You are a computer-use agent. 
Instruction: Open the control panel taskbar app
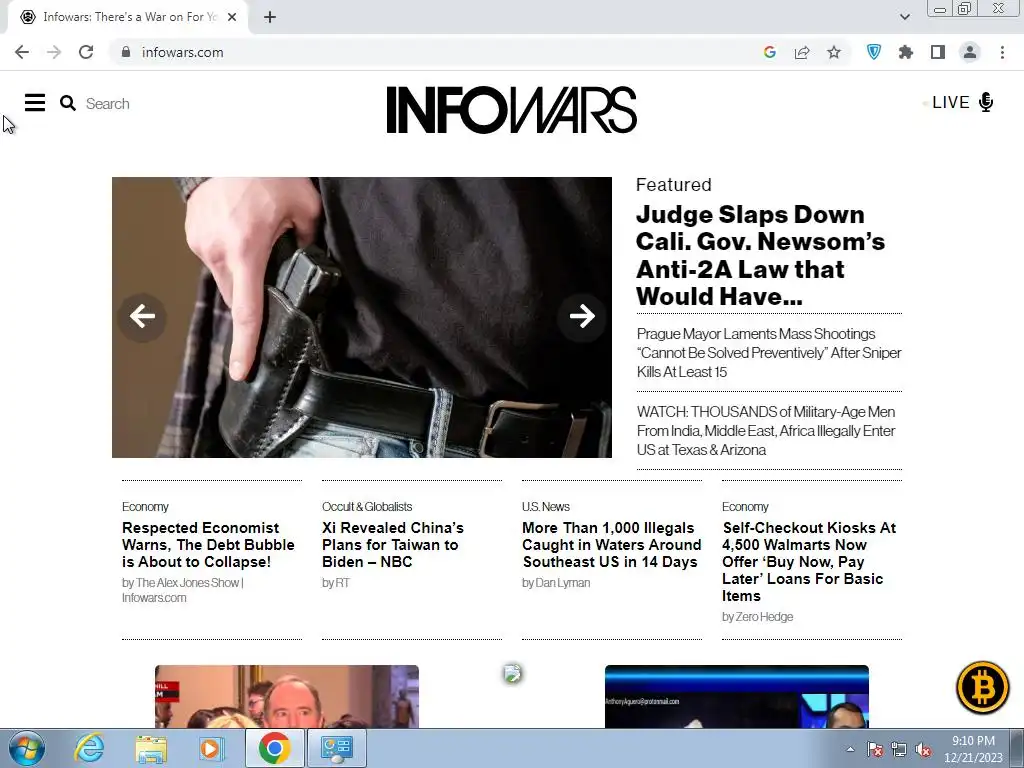pos(336,748)
